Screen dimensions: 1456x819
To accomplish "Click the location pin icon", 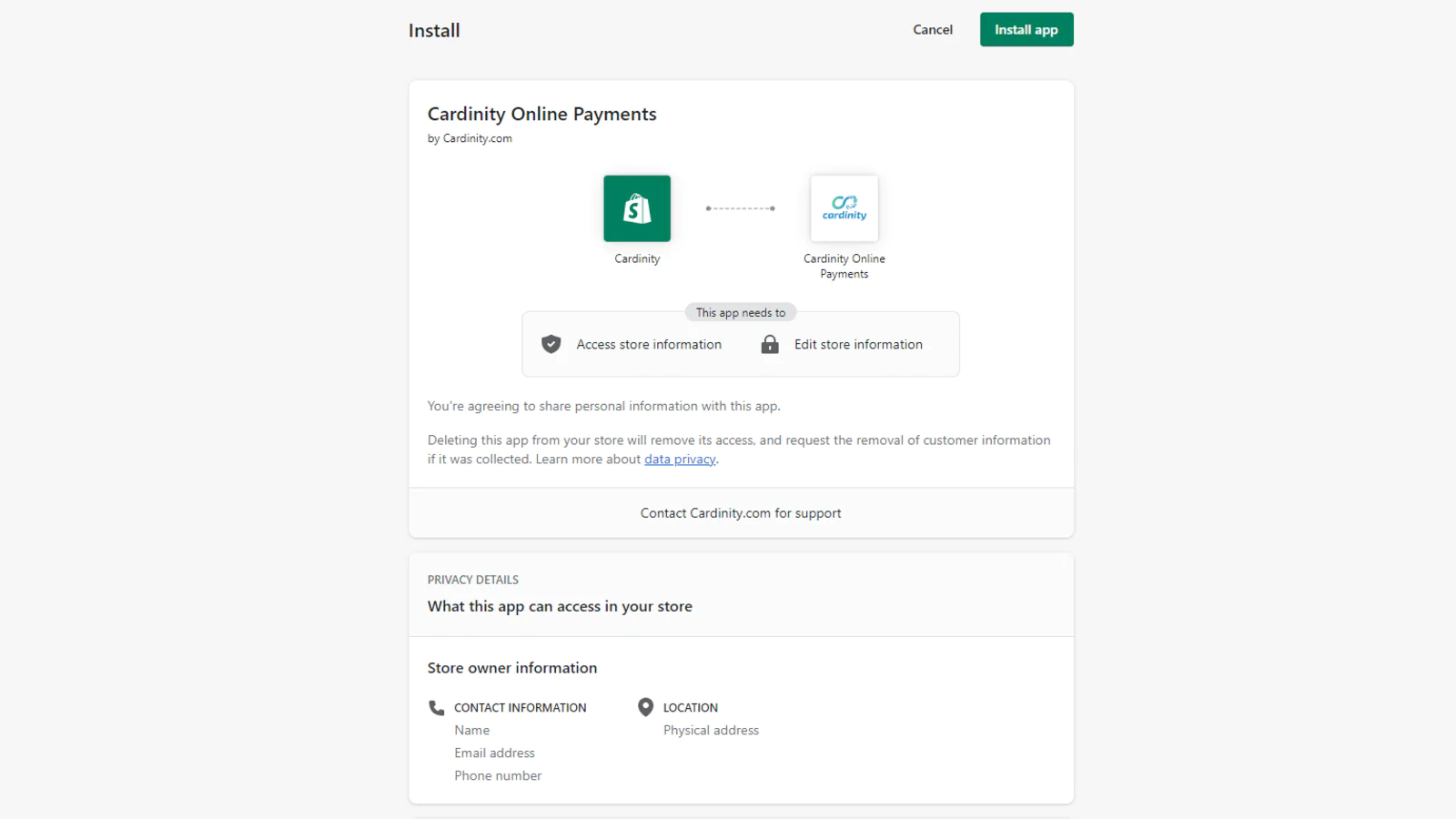I will tap(646, 707).
